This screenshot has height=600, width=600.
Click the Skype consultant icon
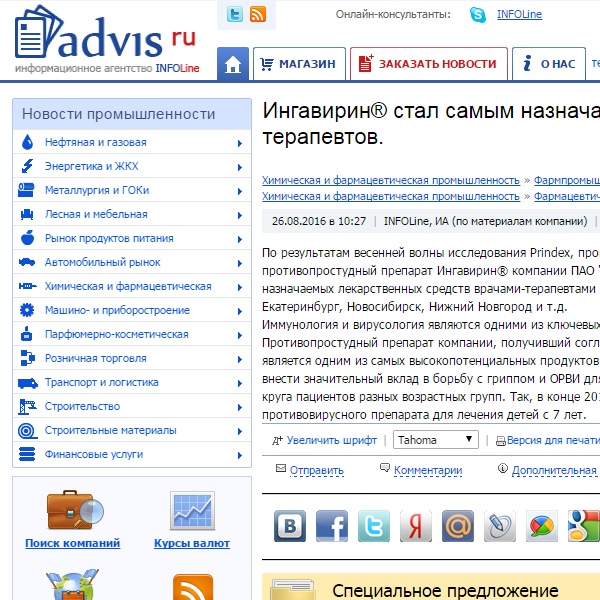(478, 15)
